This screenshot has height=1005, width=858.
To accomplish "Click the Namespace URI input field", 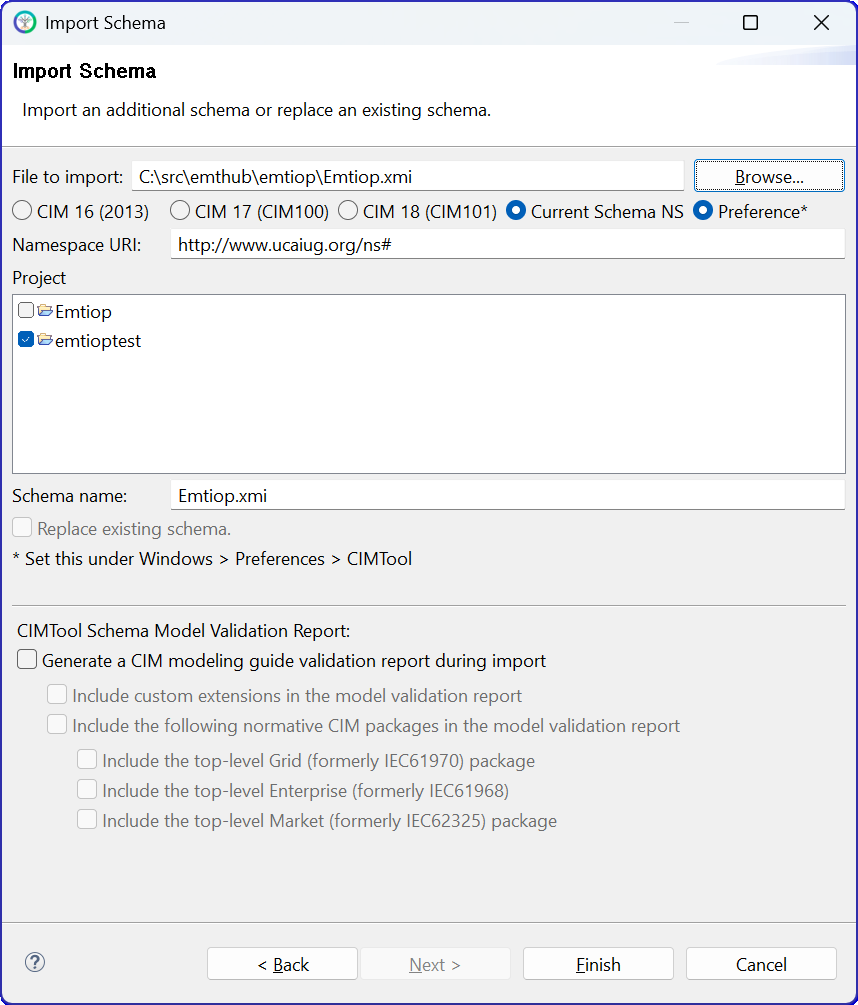I will pyautogui.click(x=507, y=244).
